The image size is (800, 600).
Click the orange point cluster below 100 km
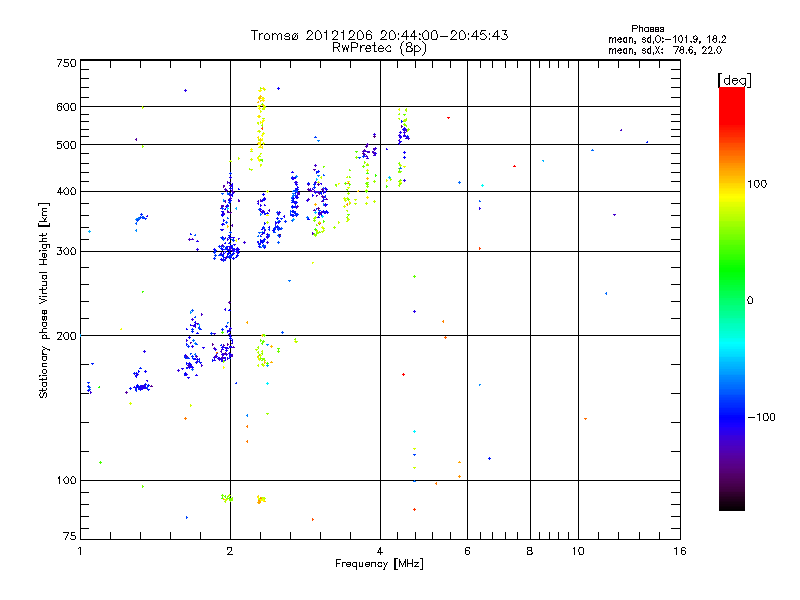pyautogui.click(x=261, y=499)
